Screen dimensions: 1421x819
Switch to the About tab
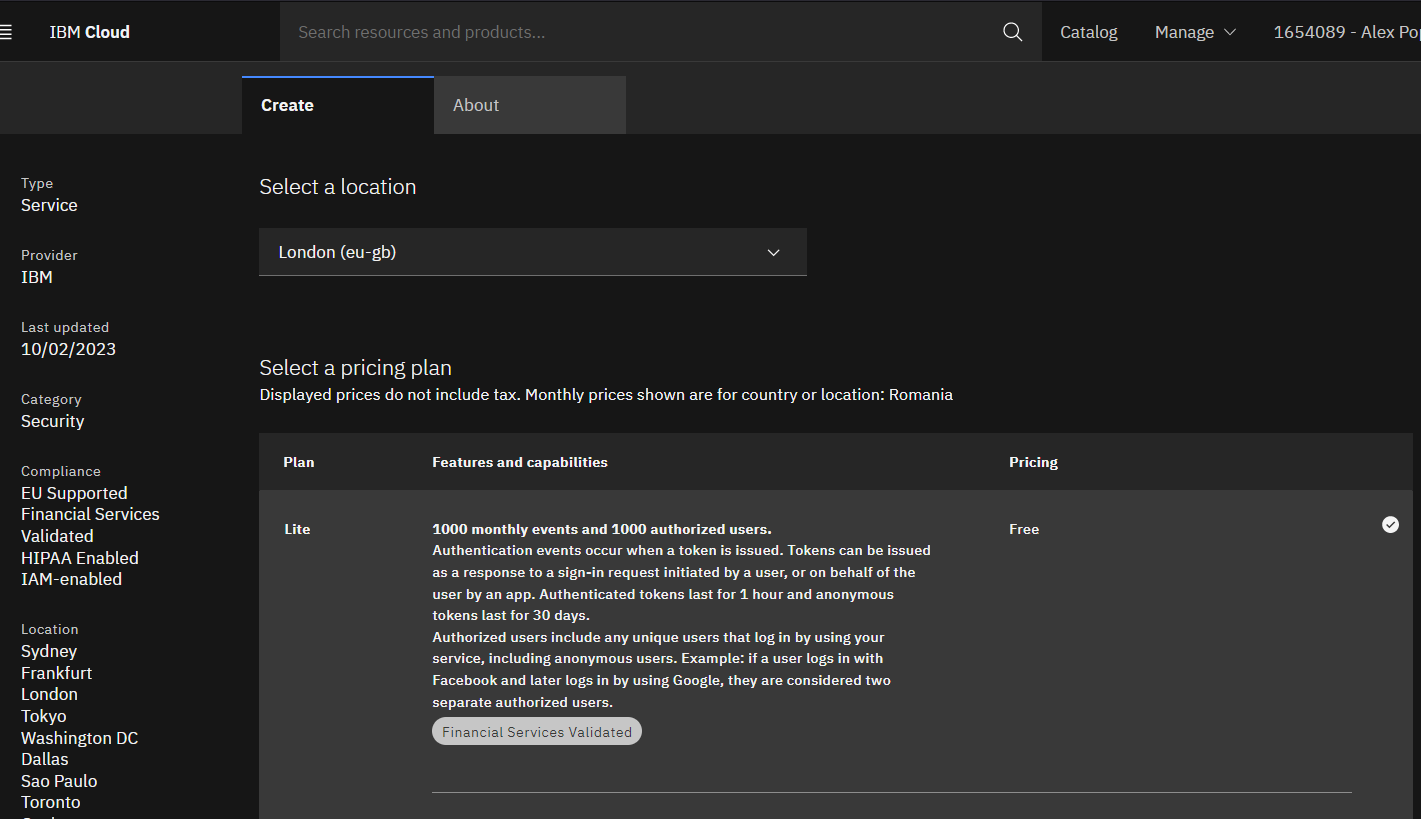[530, 105]
